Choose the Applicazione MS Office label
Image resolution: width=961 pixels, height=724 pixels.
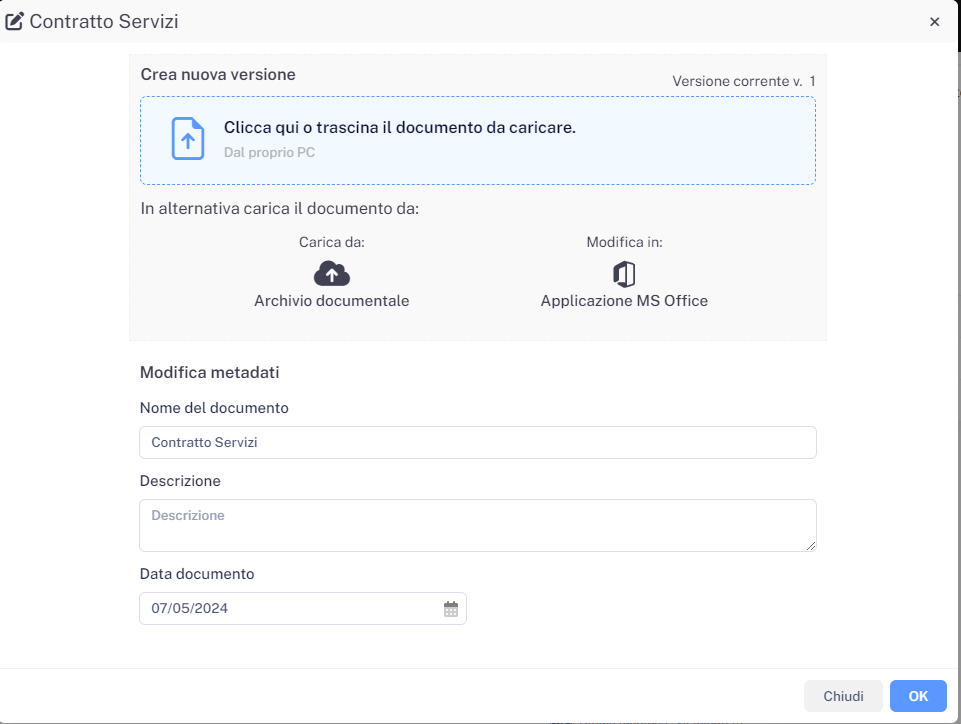(x=624, y=301)
